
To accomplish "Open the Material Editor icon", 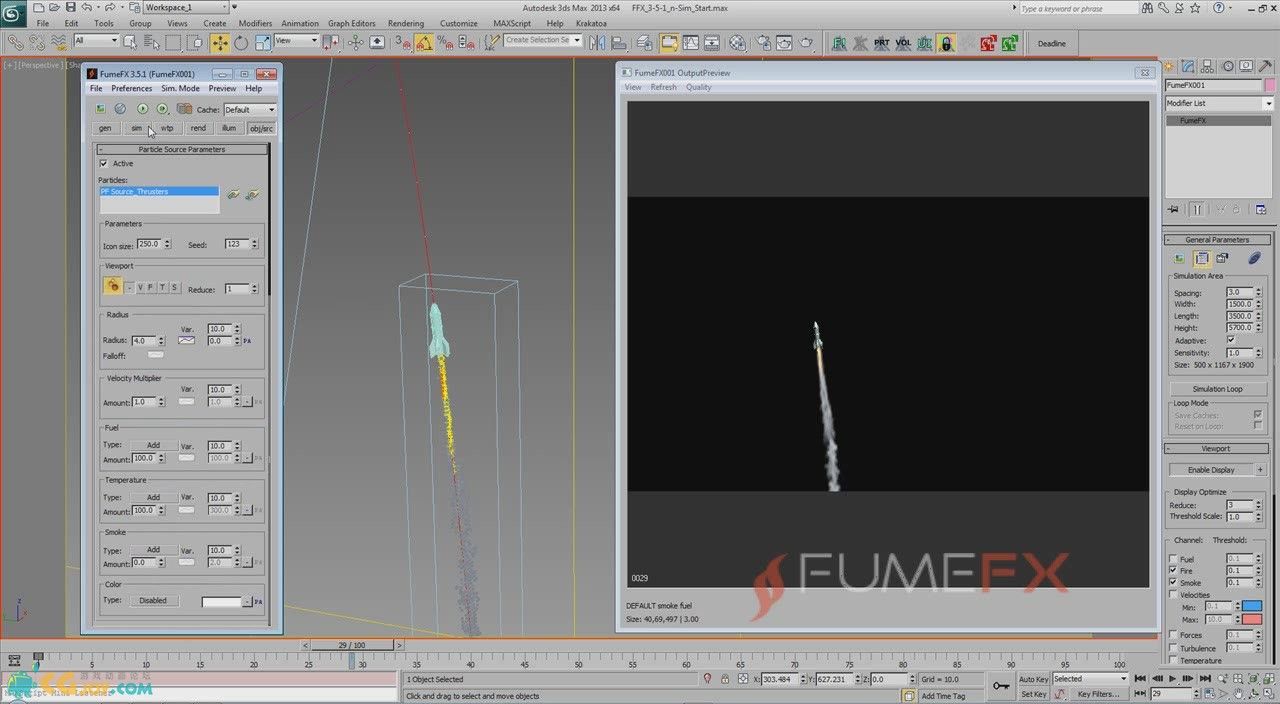I will 738,43.
